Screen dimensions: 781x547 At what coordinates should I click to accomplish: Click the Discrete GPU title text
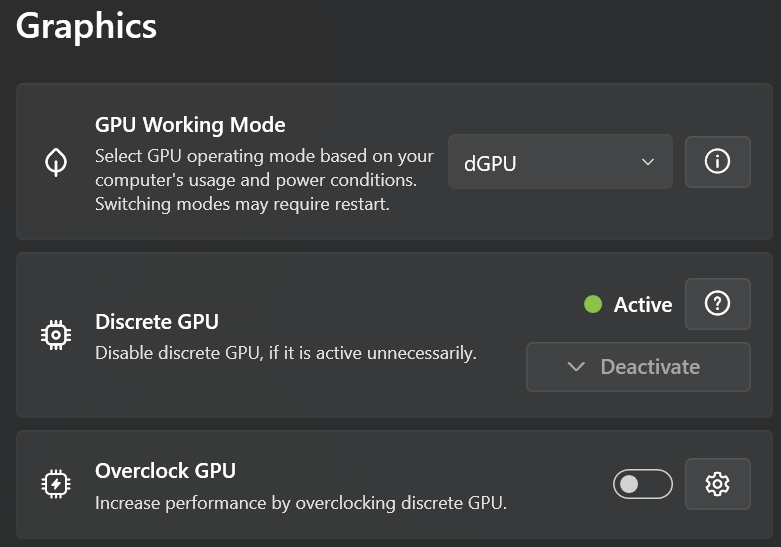157,321
